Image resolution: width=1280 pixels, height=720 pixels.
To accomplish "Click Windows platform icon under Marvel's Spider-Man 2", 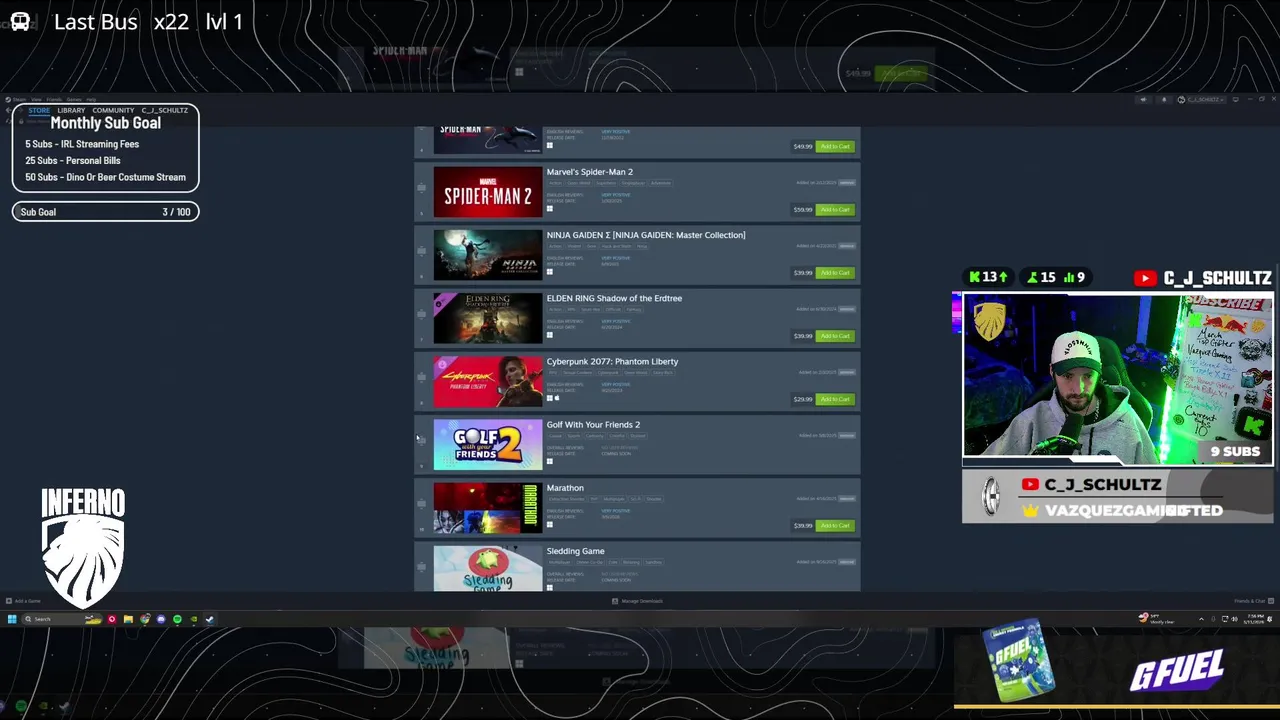I will [549, 209].
